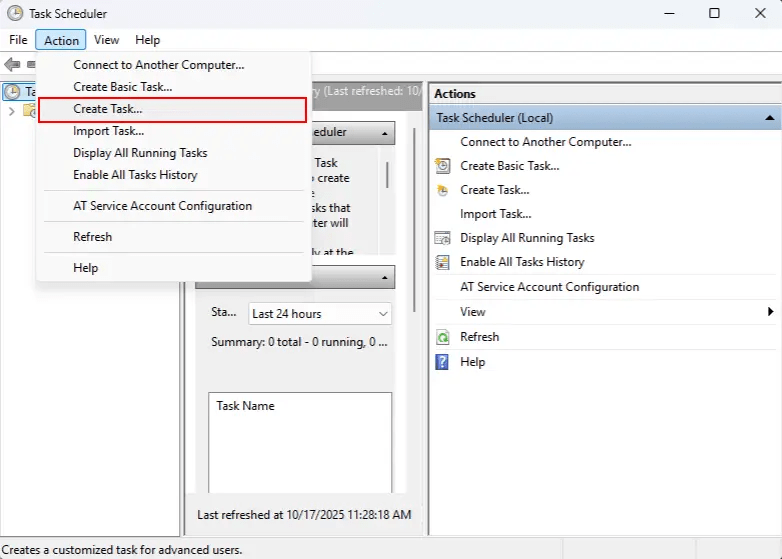Select Create Task... from the Action menu
This screenshot has width=782, height=559.
[x=108, y=109]
